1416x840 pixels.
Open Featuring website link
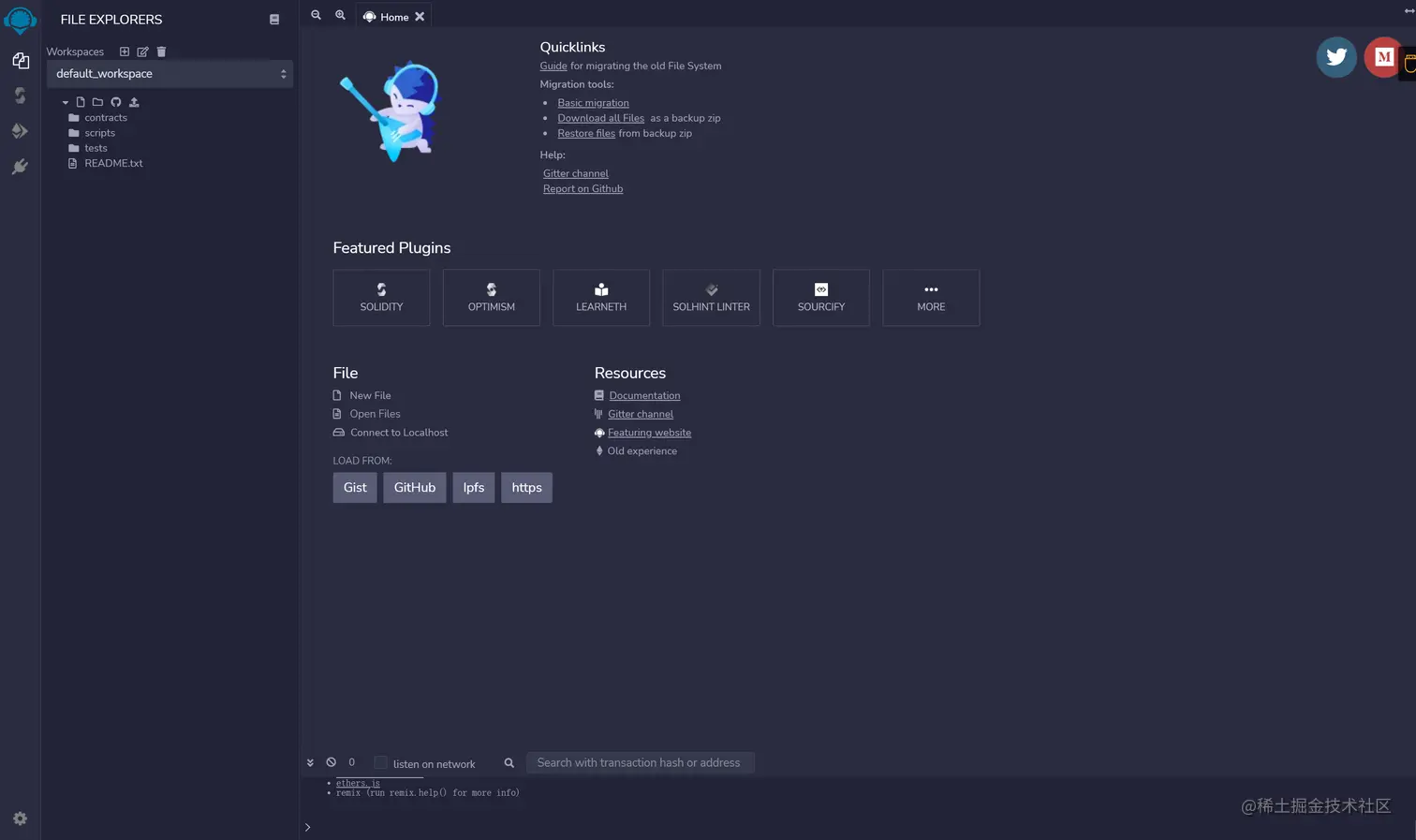[x=649, y=433]
